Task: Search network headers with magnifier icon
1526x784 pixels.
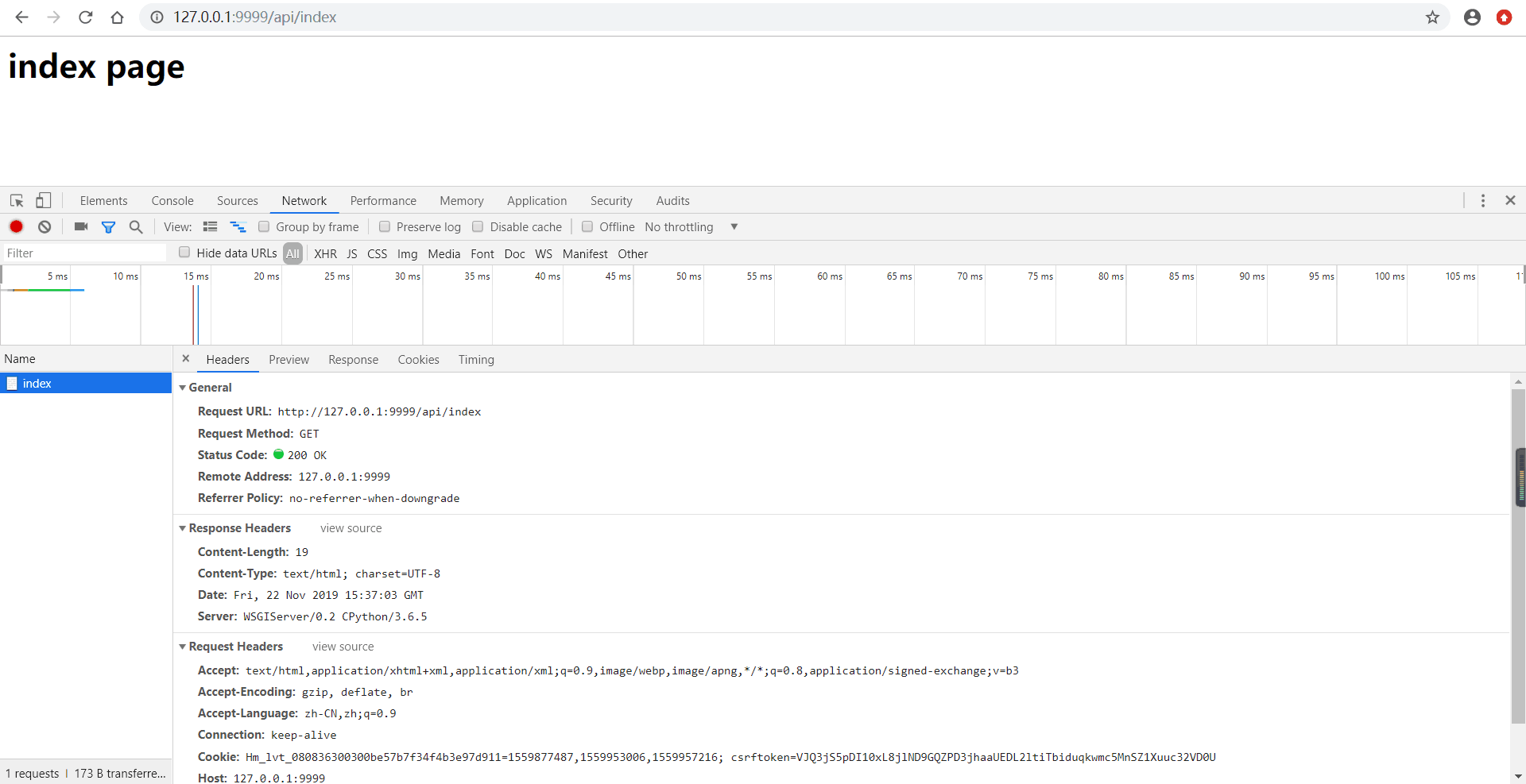Action: [136, 226]
